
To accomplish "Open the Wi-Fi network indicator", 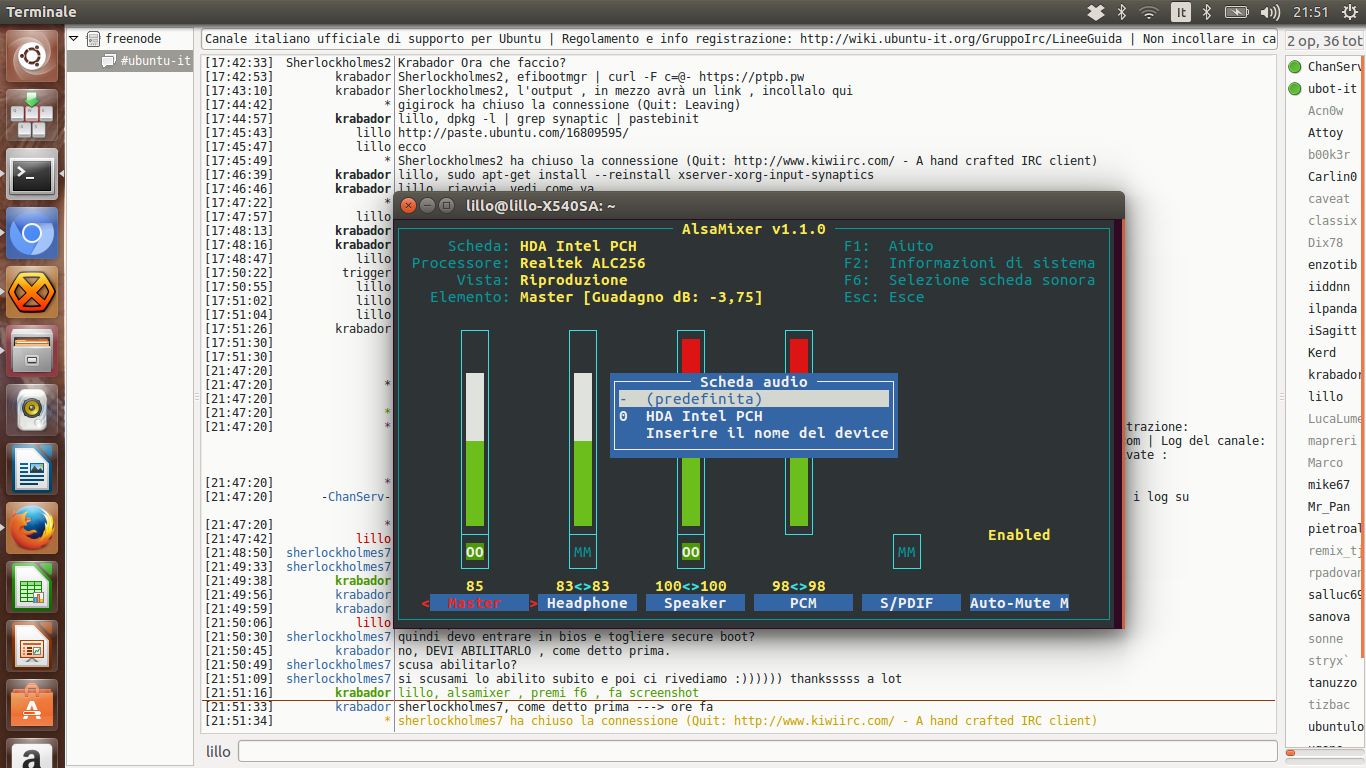I will click(x=1149, y=12).
